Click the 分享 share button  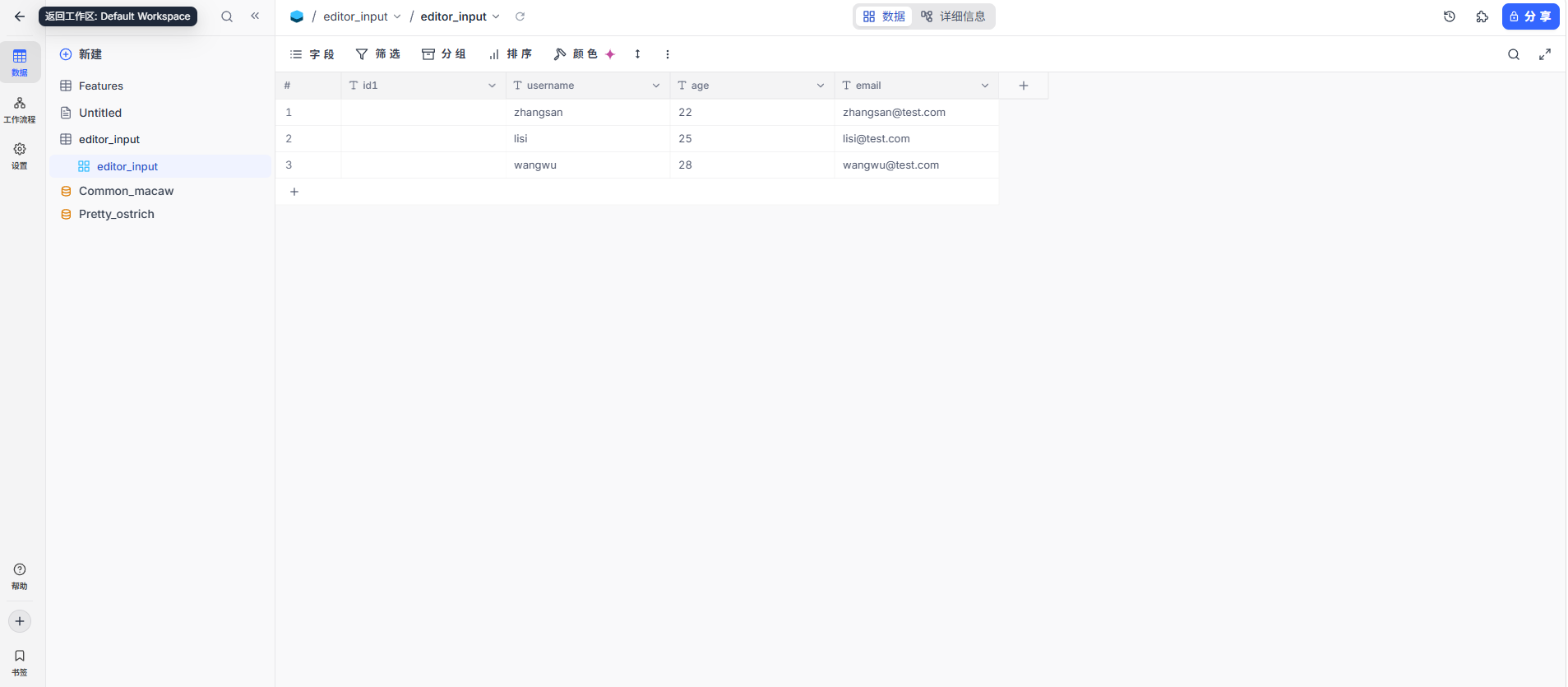(1530, 16)
